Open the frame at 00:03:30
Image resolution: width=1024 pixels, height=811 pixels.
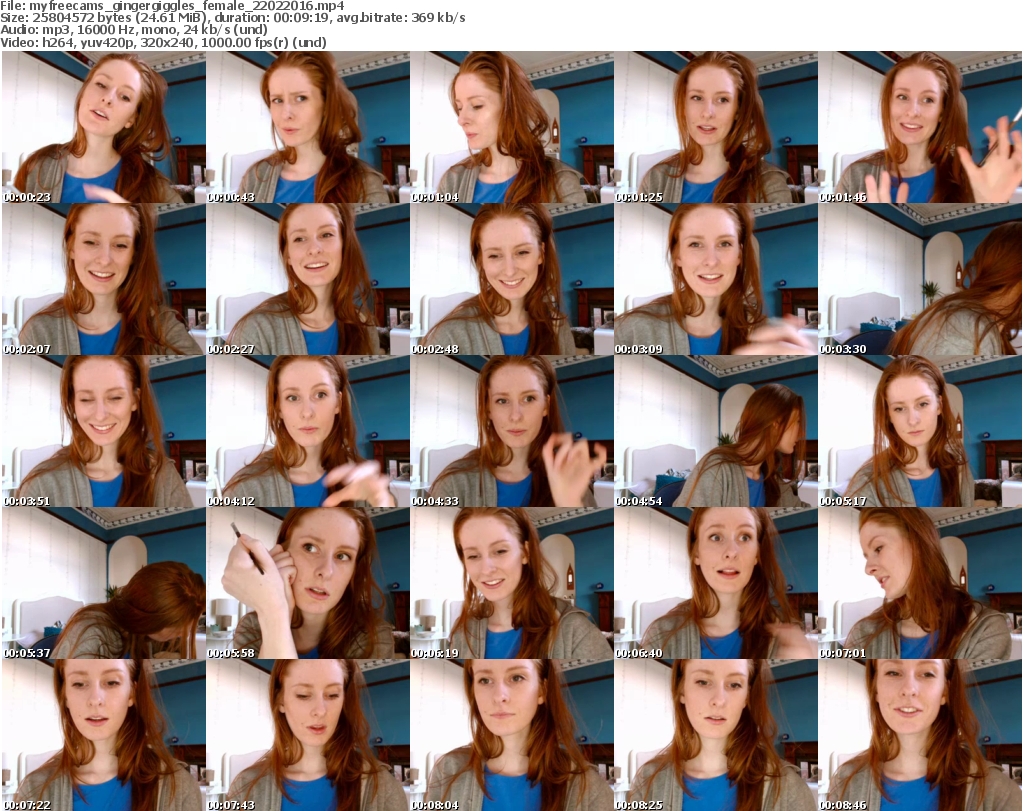pos(920,279)
